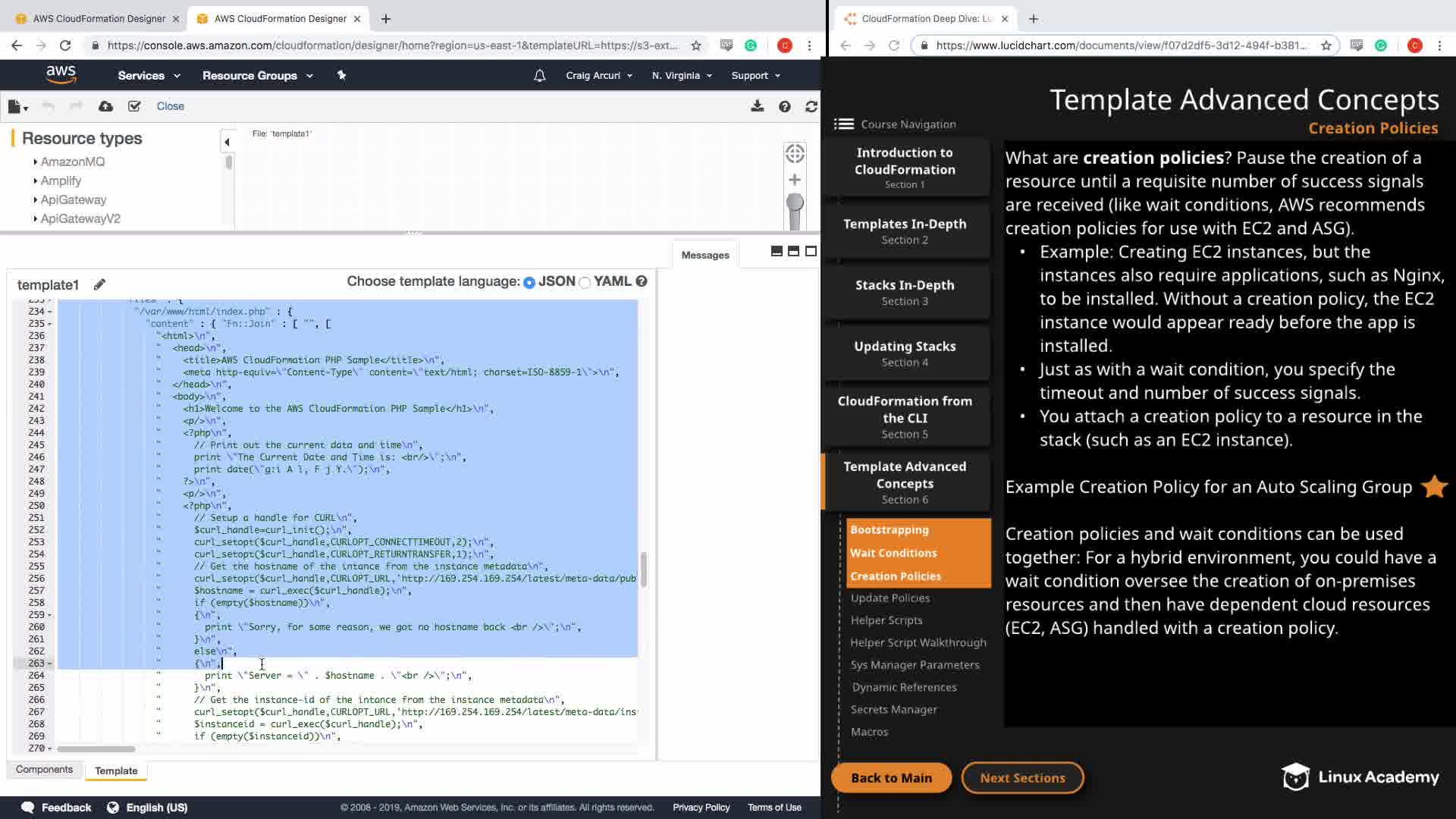Click the create stack cloud upload icon

106,106
